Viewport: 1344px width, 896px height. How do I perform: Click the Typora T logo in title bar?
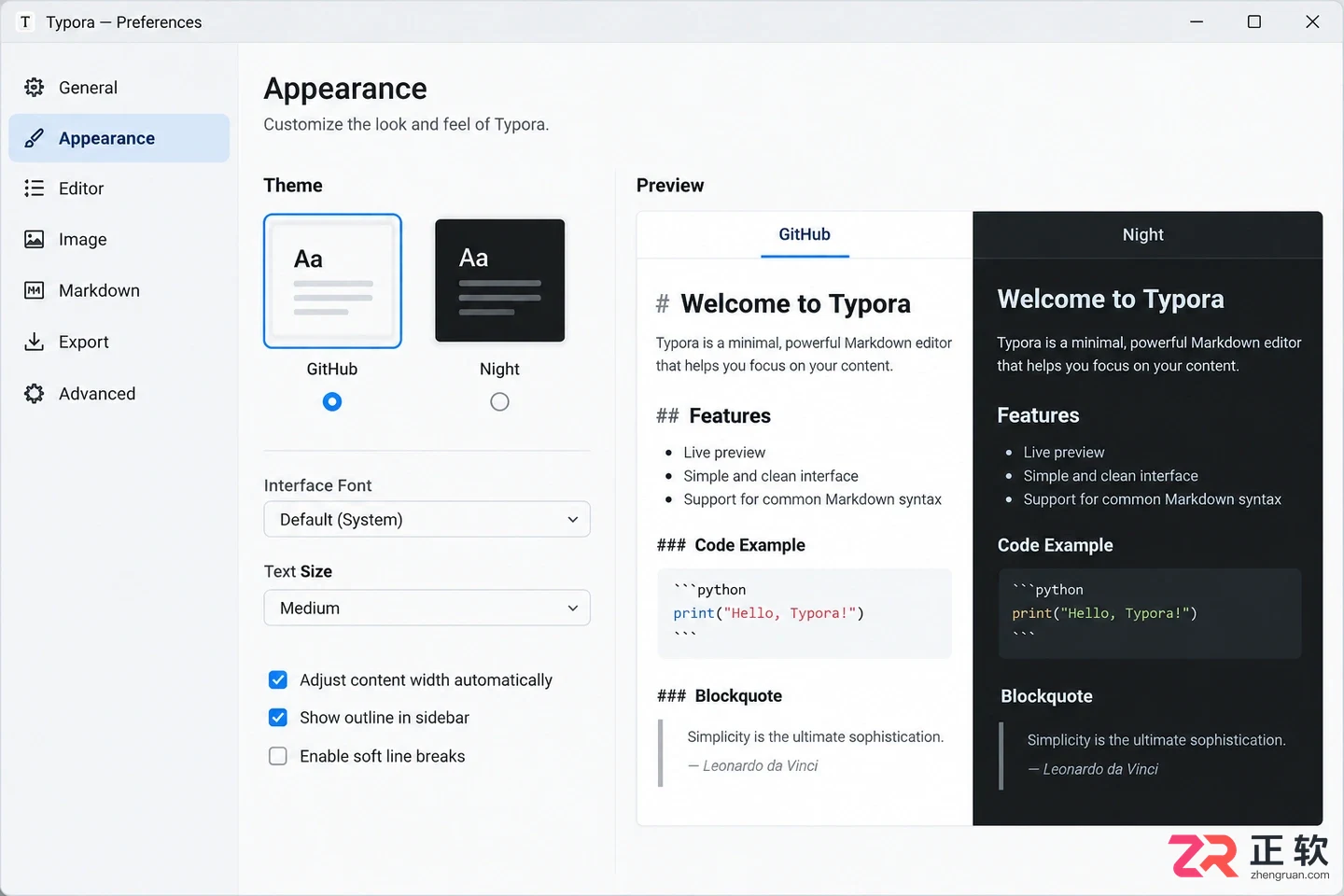point(25,21)
